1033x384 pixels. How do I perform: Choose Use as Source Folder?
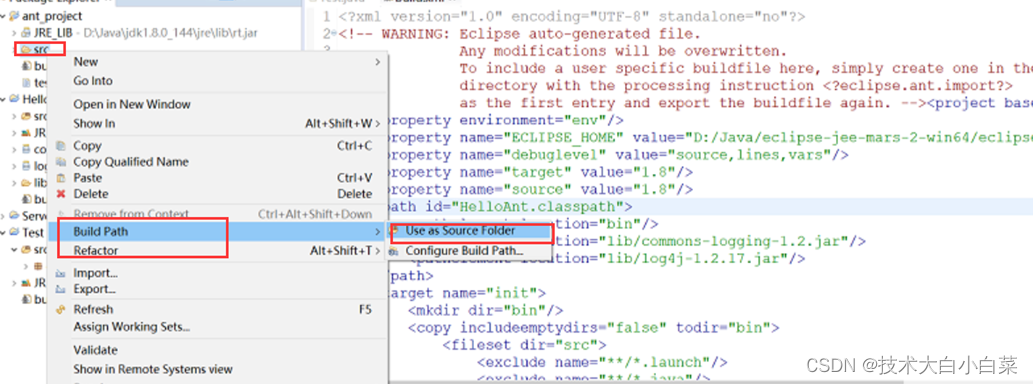click(460, 231)
